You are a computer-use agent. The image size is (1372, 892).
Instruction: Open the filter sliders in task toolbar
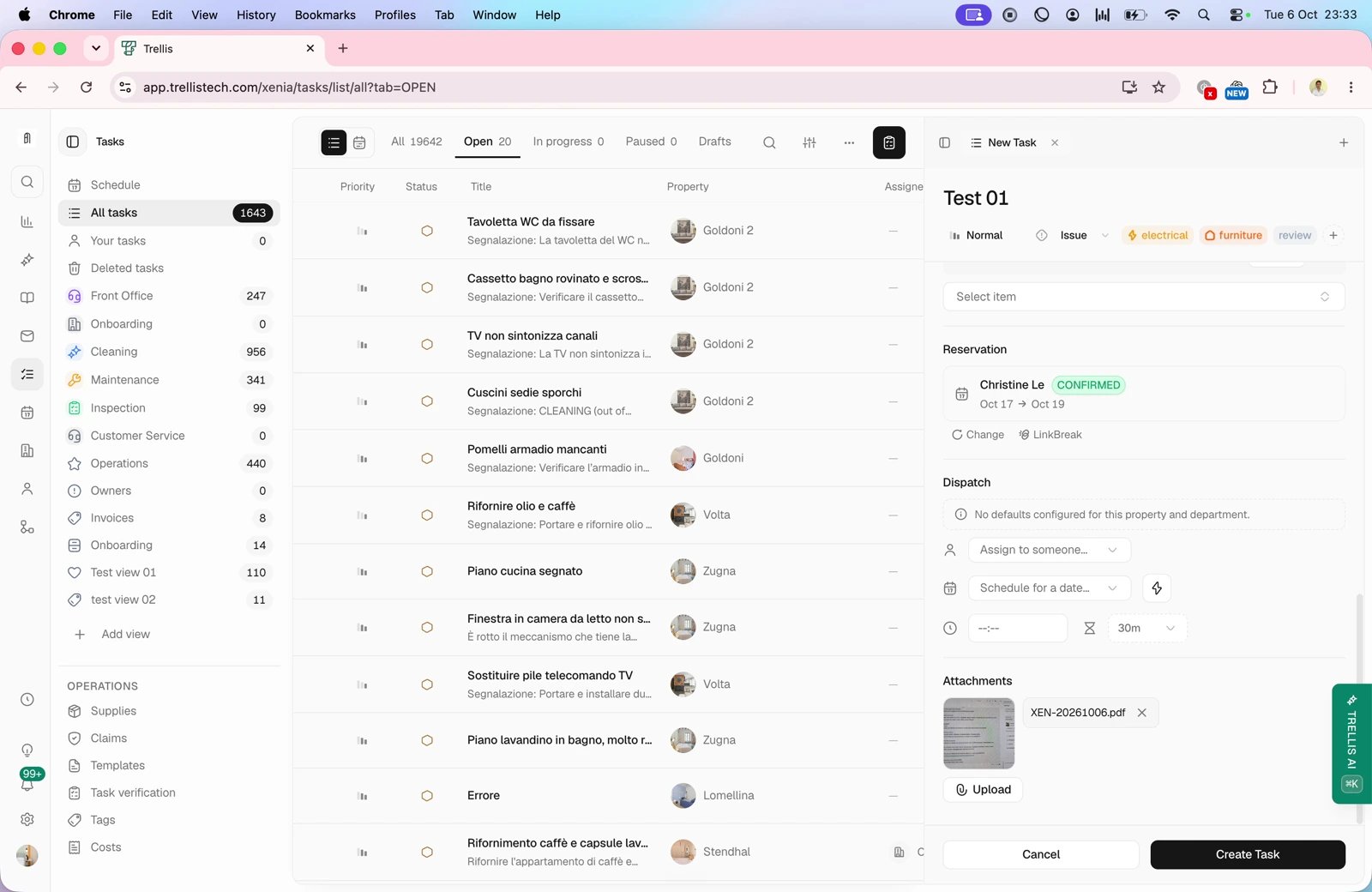tap(809, 142)
